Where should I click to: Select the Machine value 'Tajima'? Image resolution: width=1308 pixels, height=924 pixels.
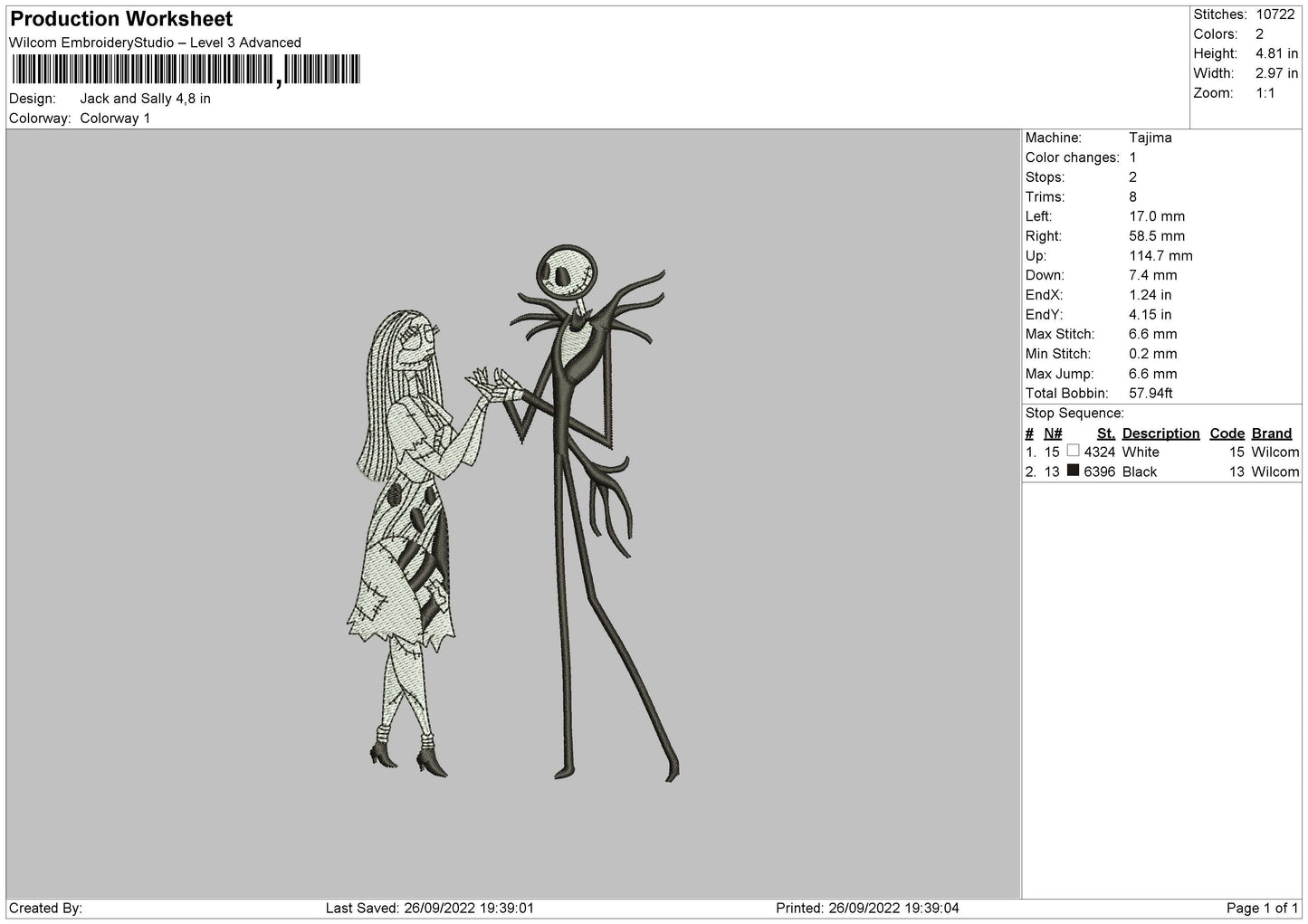1150,138
